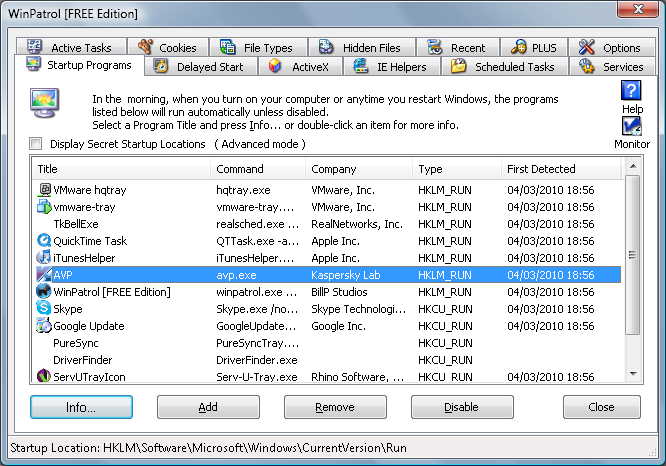Open the Services tab

point(612,67)
